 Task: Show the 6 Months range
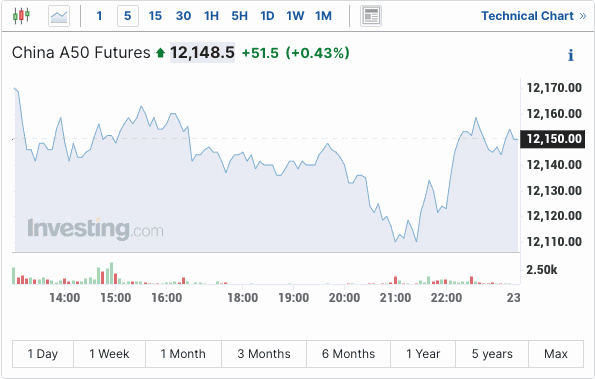coord(348,354)
